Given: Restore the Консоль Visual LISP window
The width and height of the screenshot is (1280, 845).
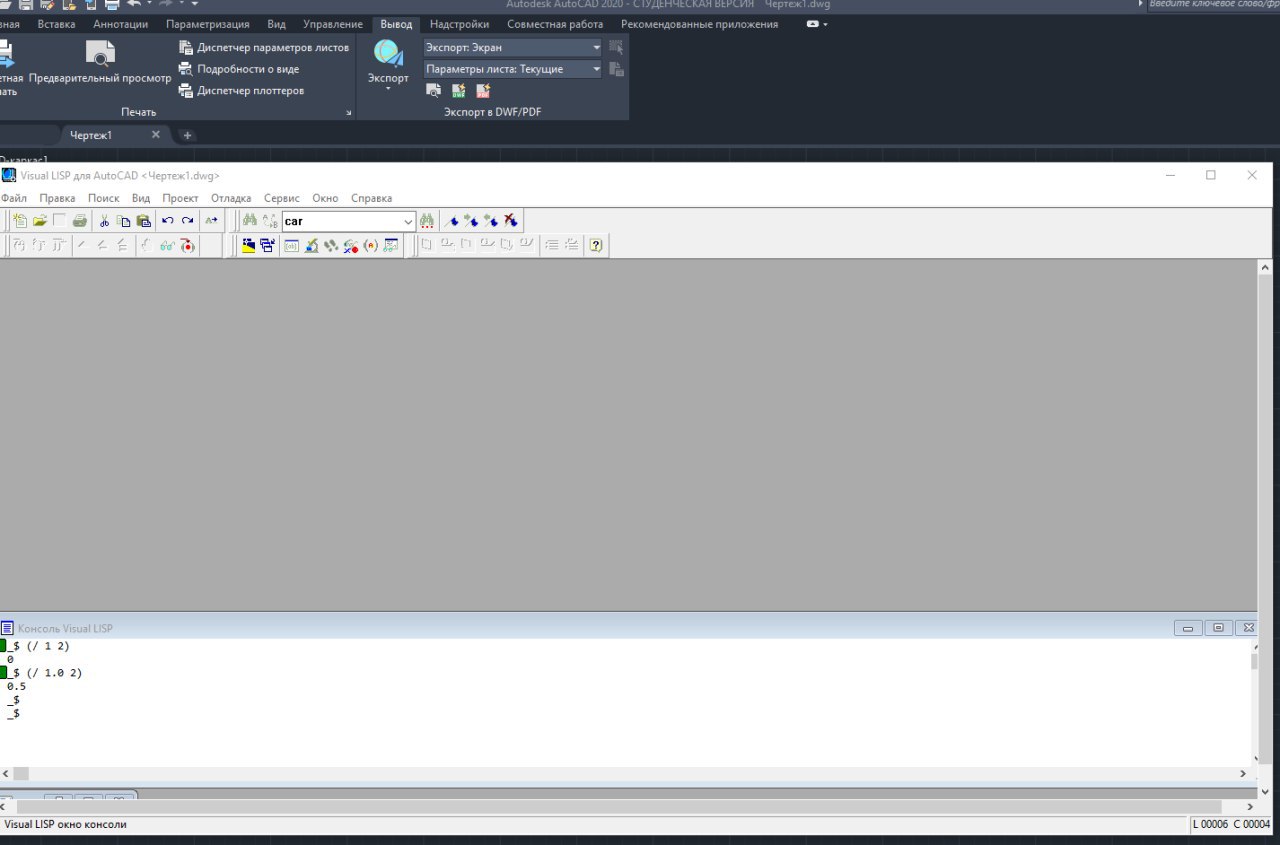Looking at the screenshot, I should tap(1218, 628).
